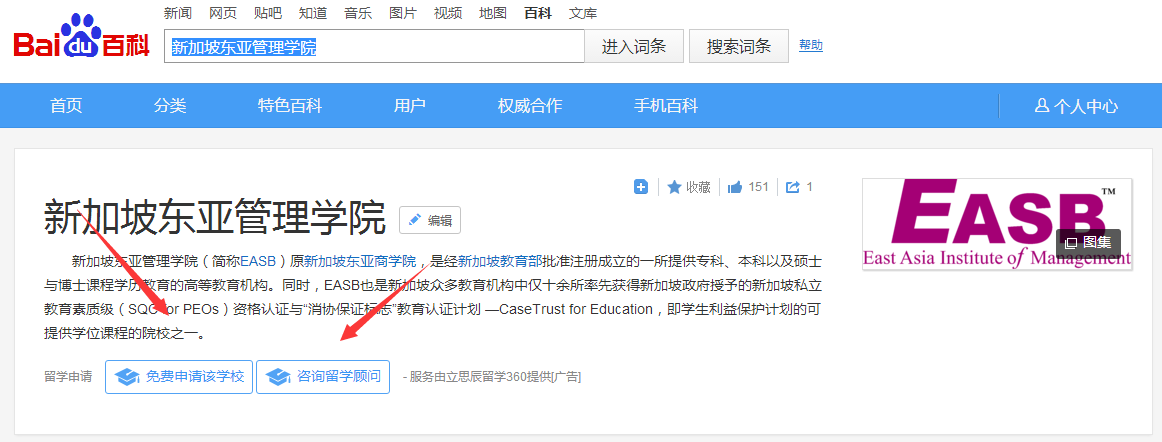This screenshot has width=1162, height=442.
Task: Click the 咨询留学顾问 button
Action: tap(323, 377)
